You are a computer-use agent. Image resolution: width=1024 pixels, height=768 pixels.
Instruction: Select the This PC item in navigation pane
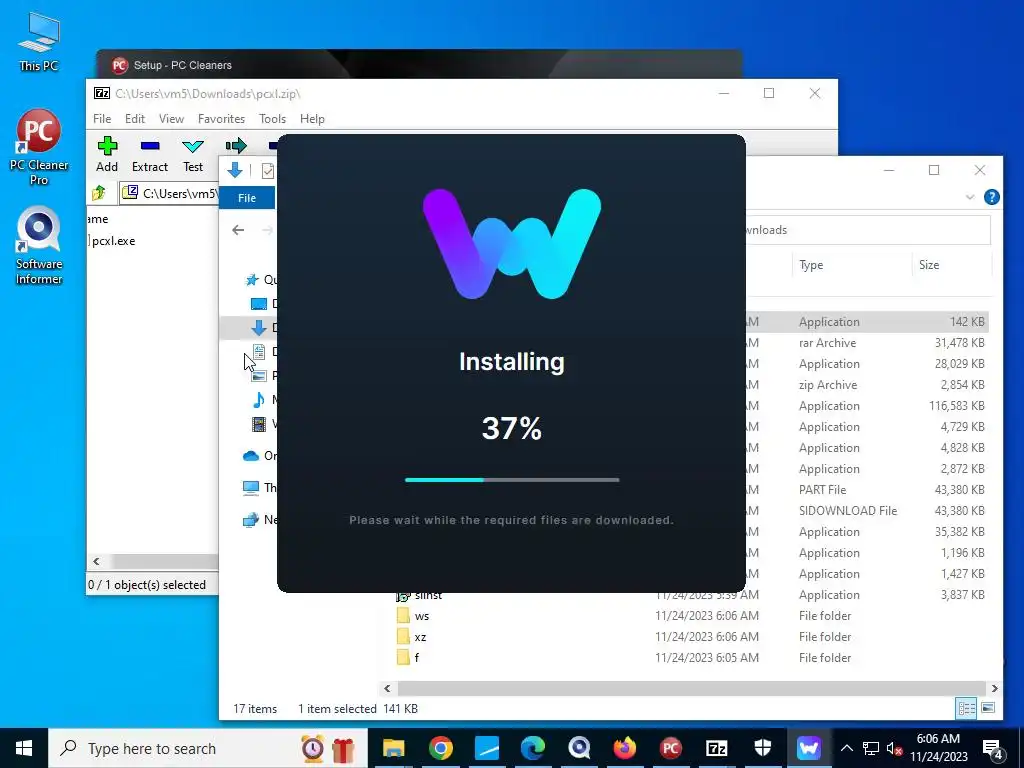click(251, 487)
